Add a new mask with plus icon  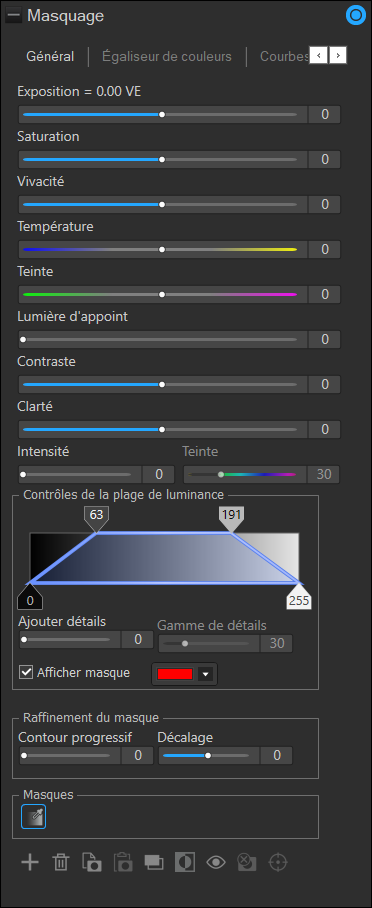click(x=30, y=862)
